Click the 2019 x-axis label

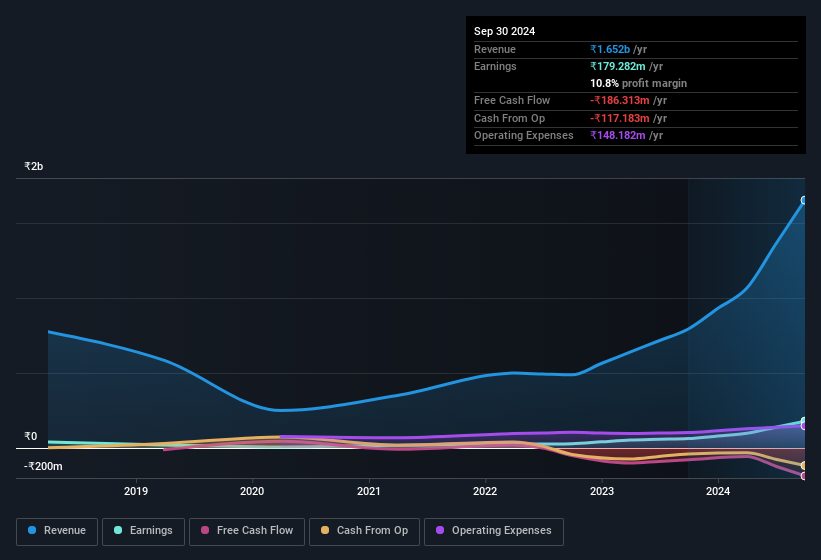click(136, 491)
